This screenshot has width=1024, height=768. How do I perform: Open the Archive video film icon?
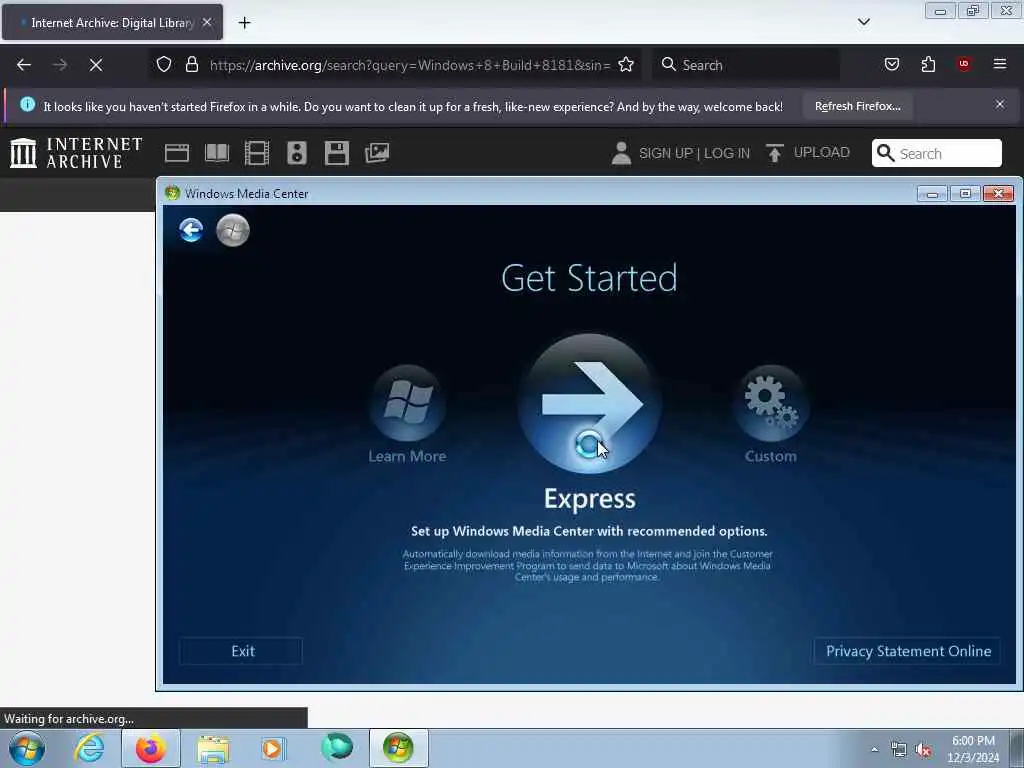257,153
